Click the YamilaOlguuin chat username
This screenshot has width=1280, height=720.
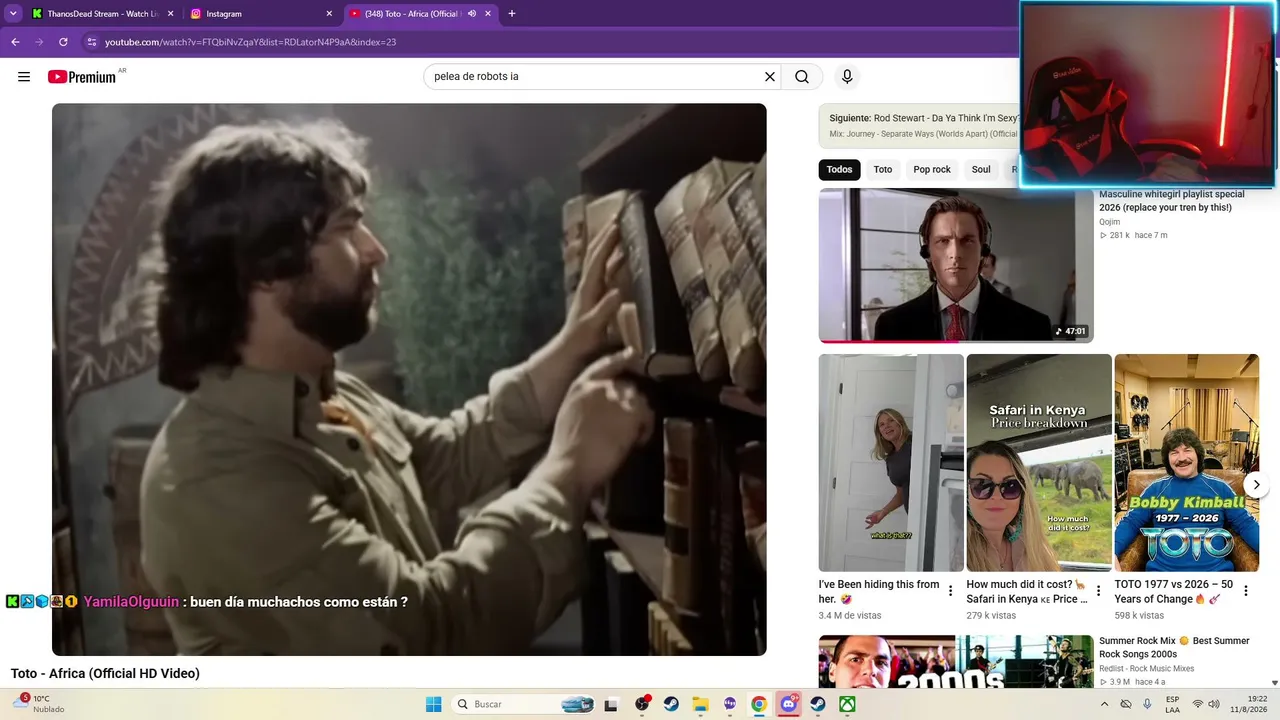[x=131, y=602]
